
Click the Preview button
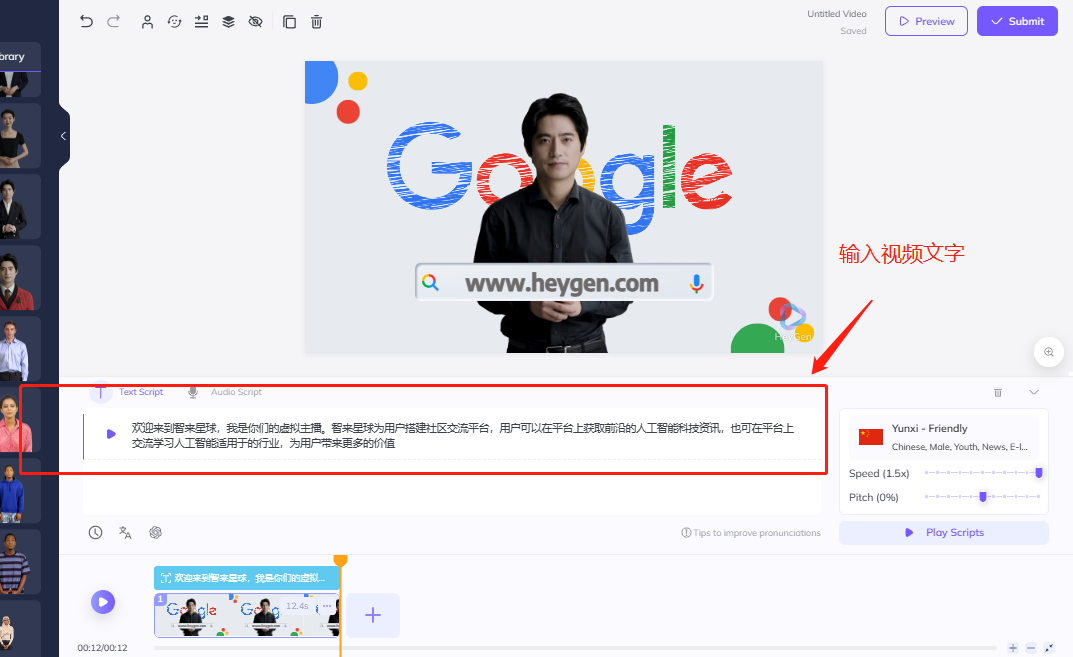(926, 21)
